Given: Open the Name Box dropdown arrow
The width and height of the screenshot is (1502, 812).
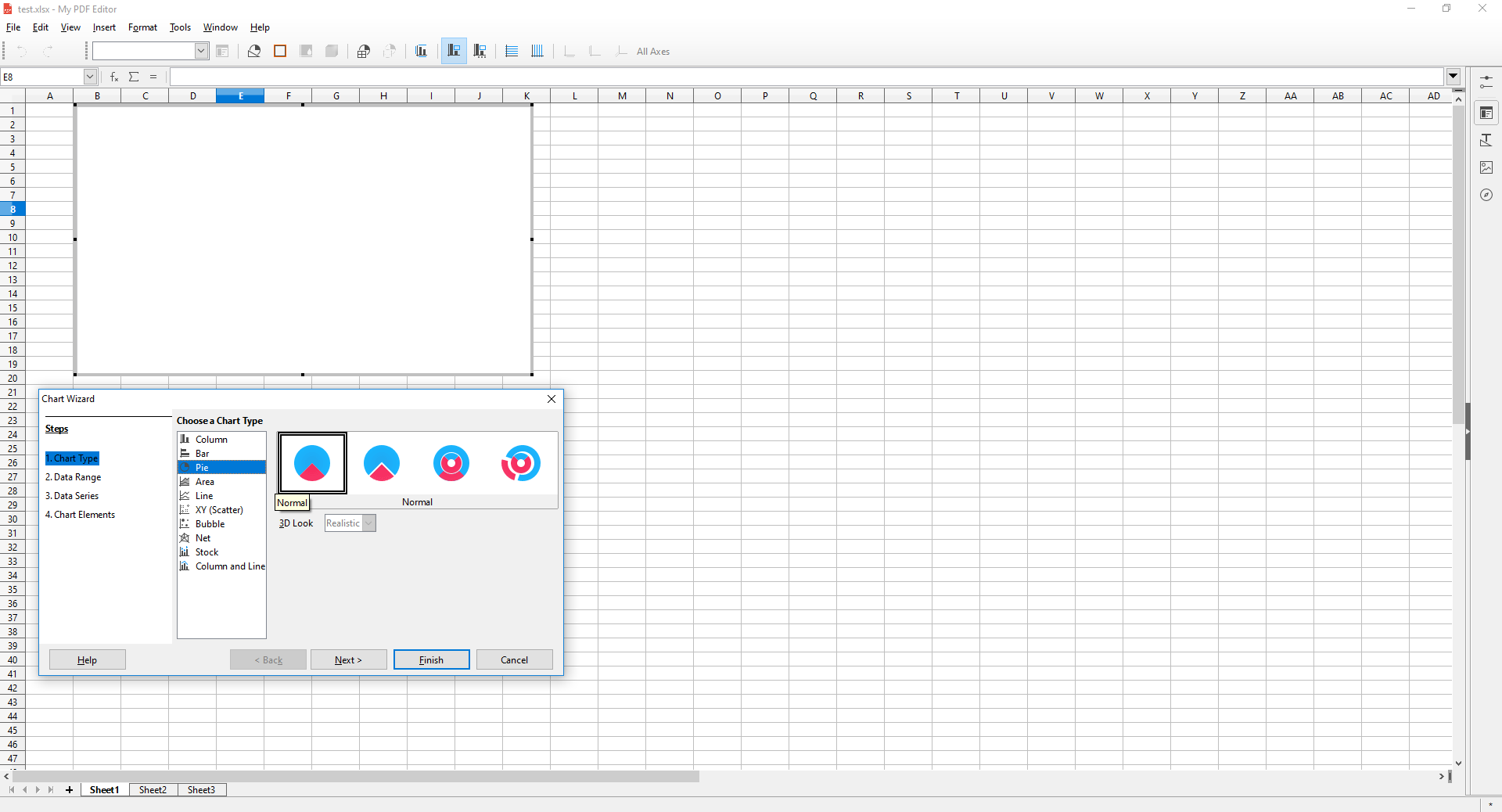Looking at the screenshot, I should click(x=90, y=77).
